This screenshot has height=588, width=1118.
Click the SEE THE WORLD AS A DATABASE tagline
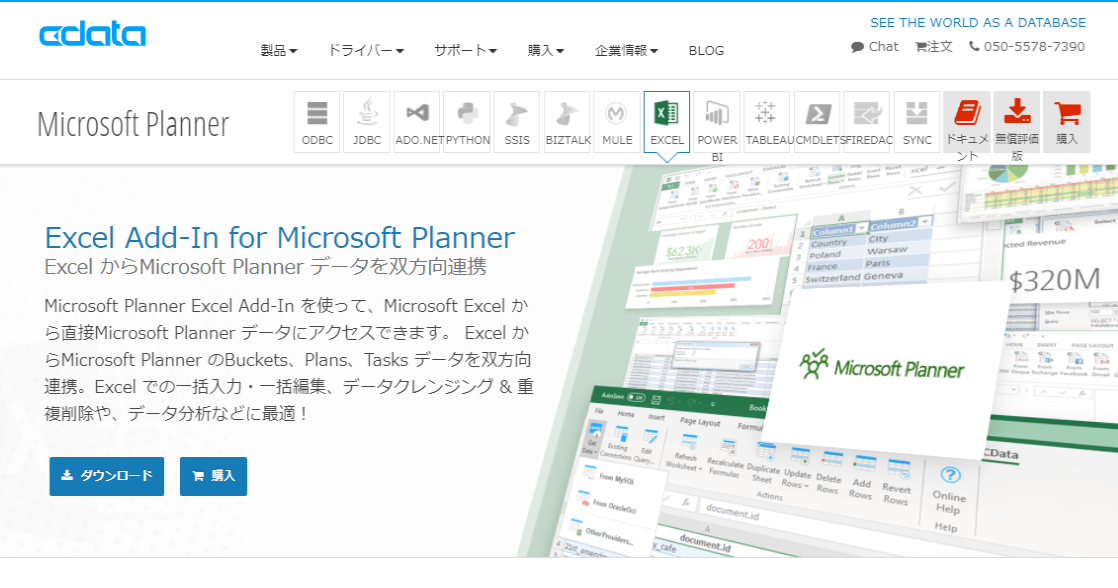(978, 23)
